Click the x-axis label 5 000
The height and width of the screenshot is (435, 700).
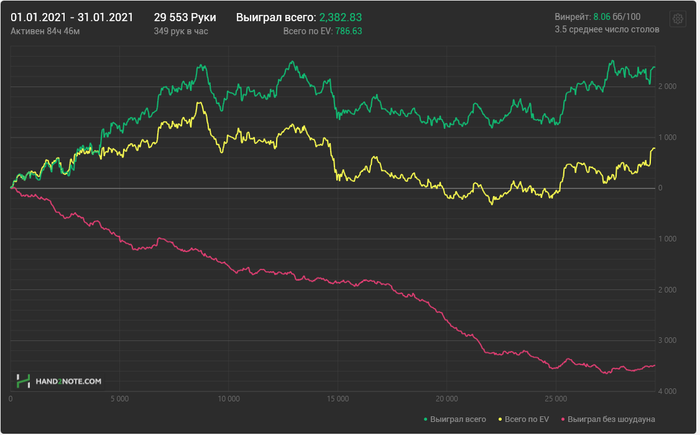(x=120, y=401)
